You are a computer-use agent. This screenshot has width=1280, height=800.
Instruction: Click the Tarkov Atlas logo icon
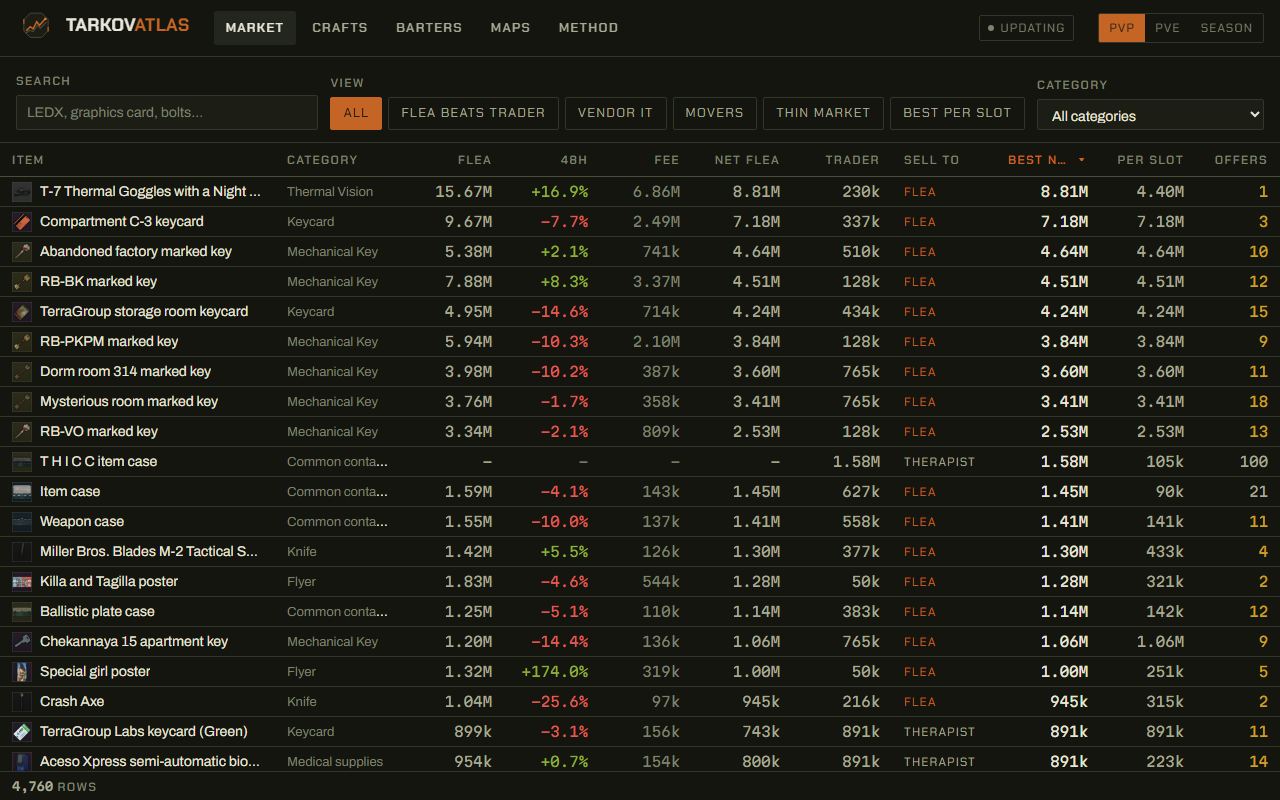click(x=36, y=26)
